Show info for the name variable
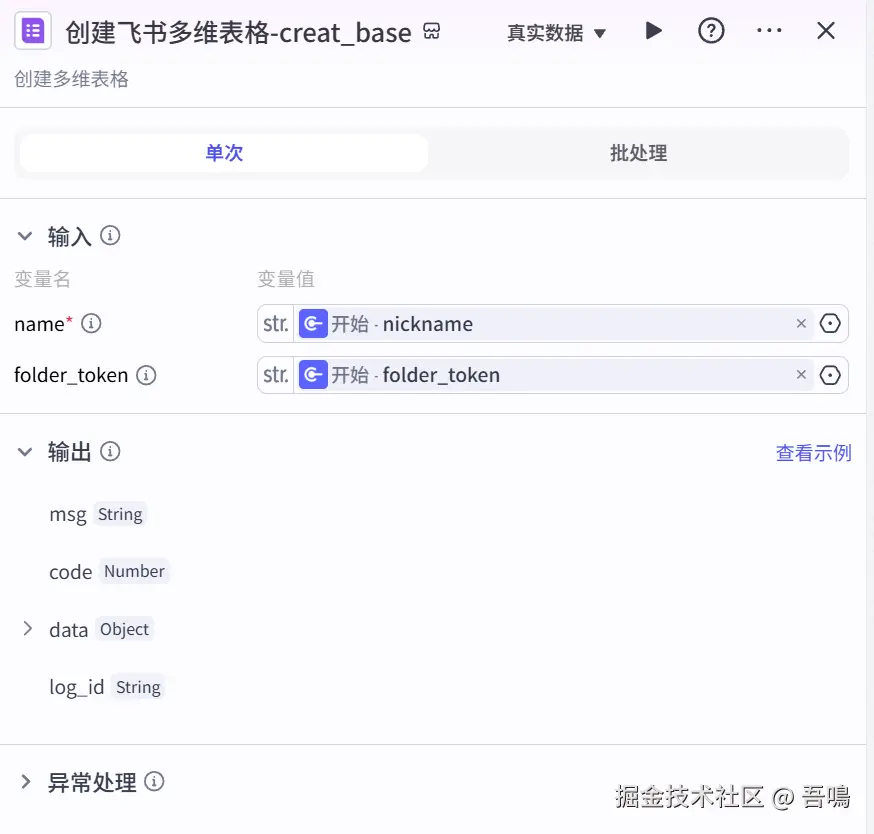 click(91, 323)
